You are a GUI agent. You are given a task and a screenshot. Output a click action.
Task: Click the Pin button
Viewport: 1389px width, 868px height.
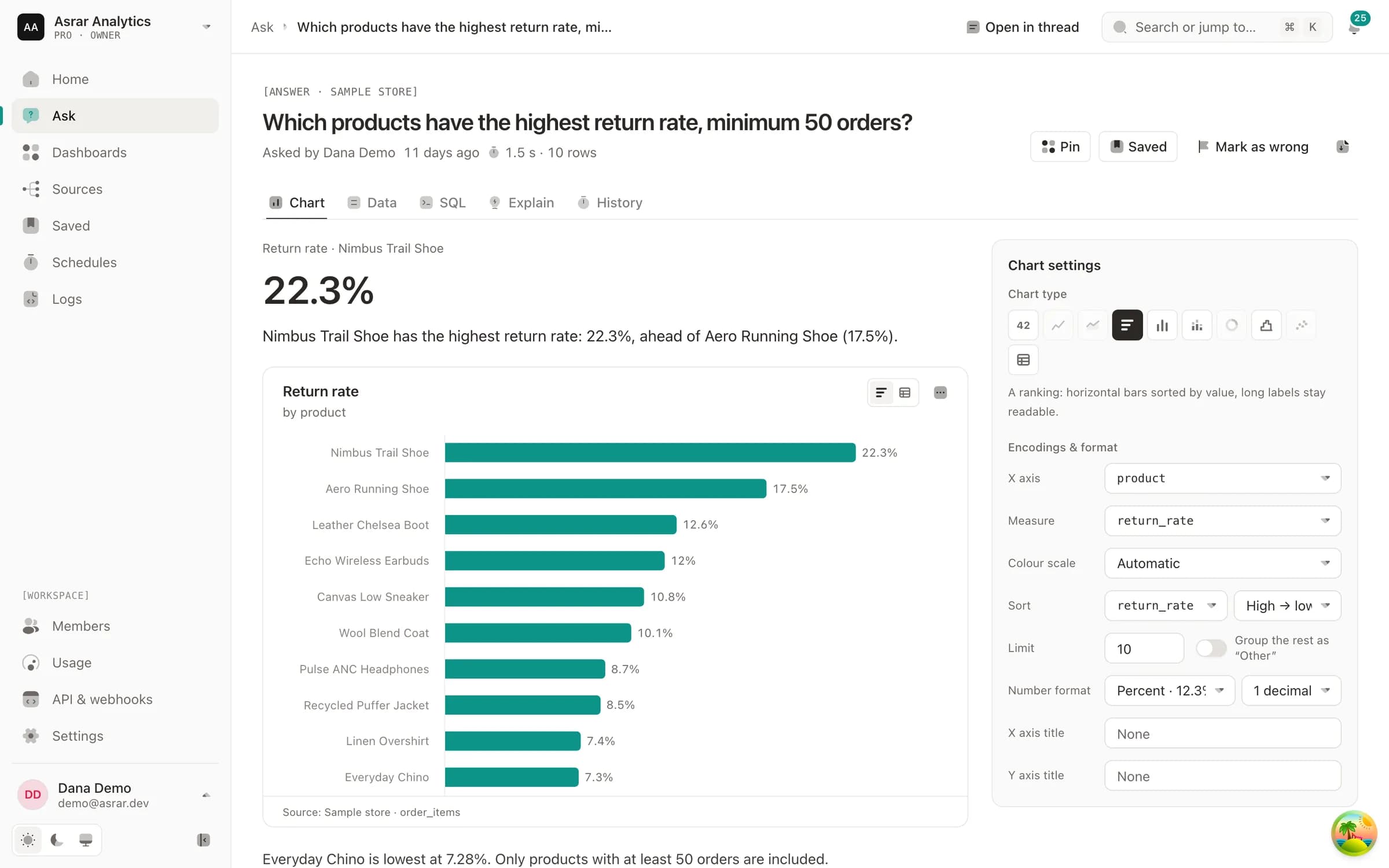[1060, 146]
